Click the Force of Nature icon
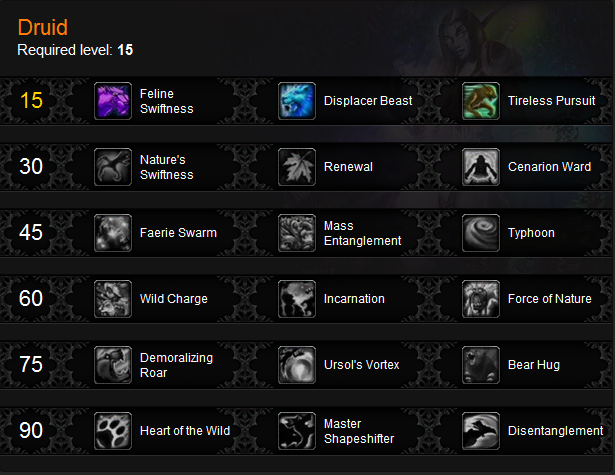 pyautogui.click(x=481, y=299)
